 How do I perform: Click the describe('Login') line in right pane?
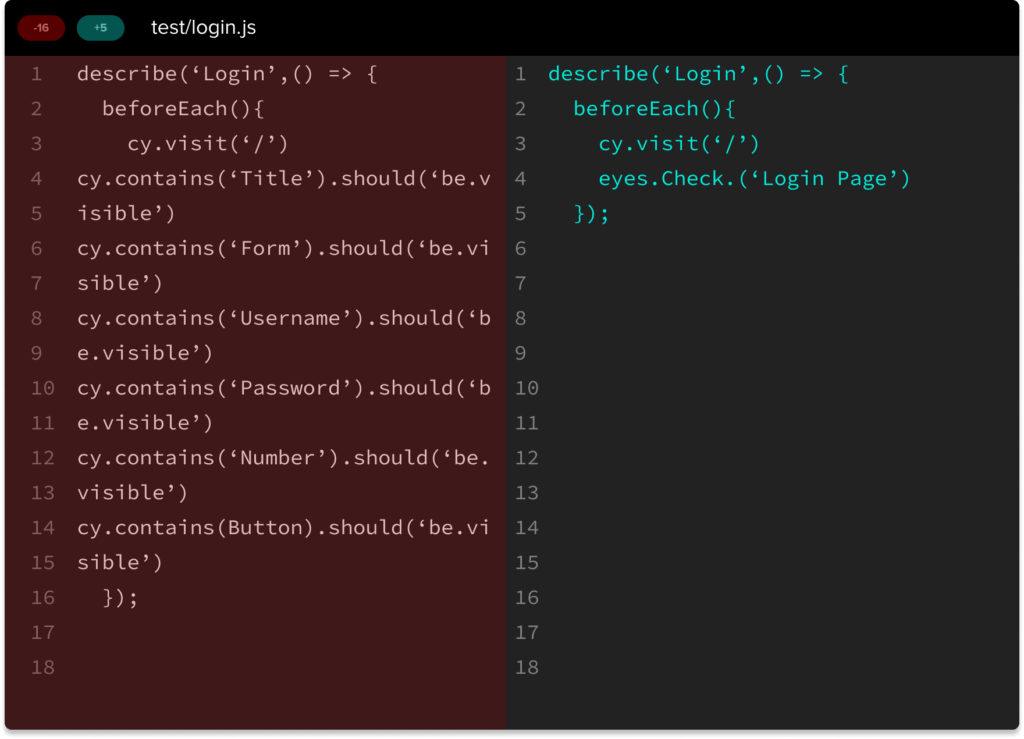[x=697, y=73]
